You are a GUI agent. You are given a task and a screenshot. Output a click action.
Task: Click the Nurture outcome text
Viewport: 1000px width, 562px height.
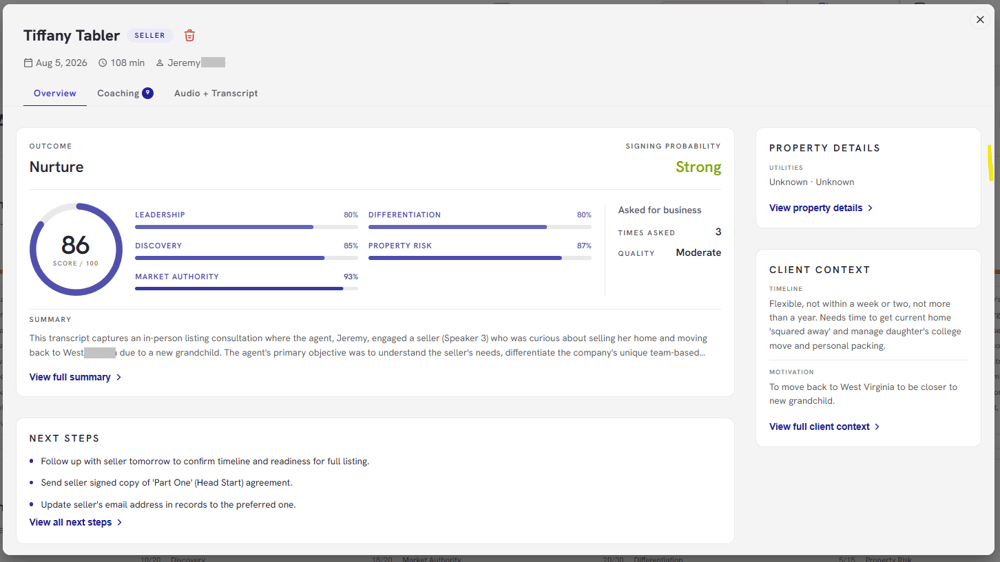pos(56,167)
